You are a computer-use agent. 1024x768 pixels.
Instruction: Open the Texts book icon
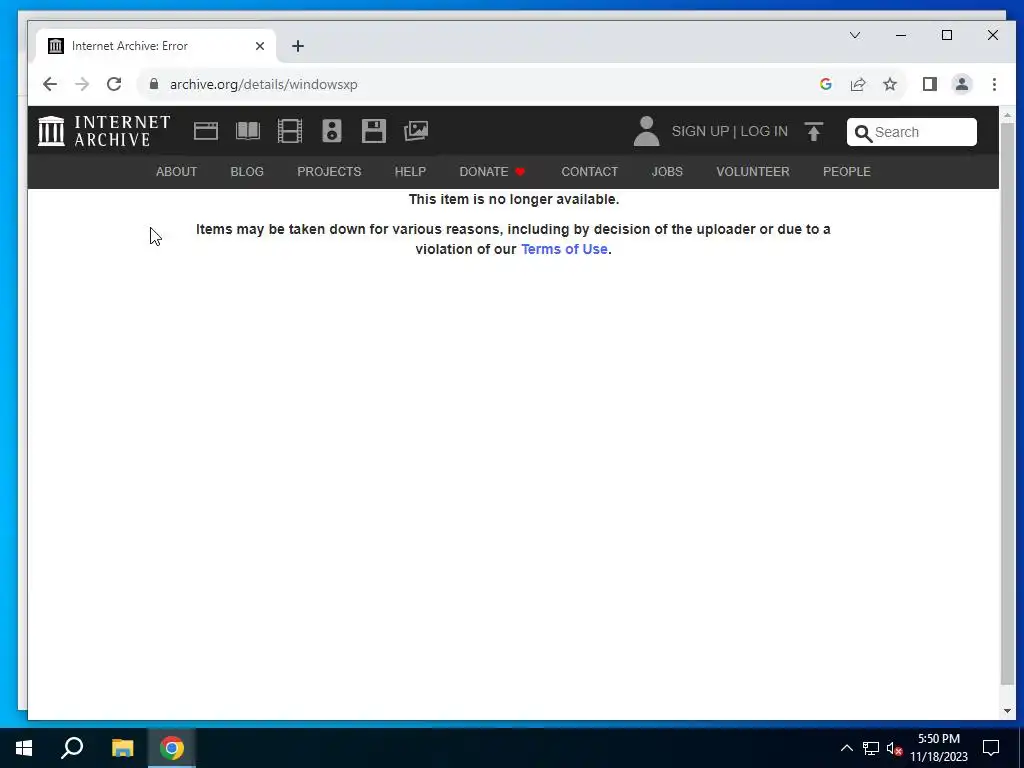click(248, 131)
